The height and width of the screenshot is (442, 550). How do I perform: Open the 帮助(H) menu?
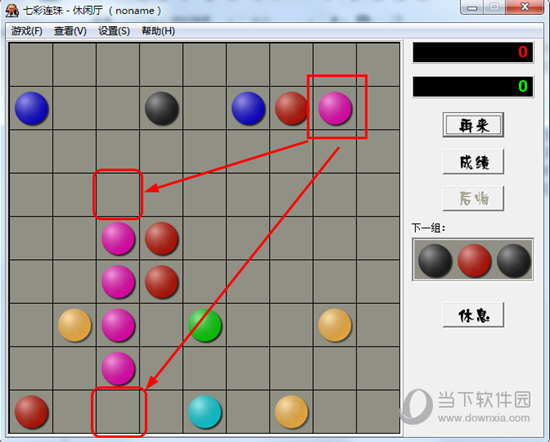click(x=158, y=31)
